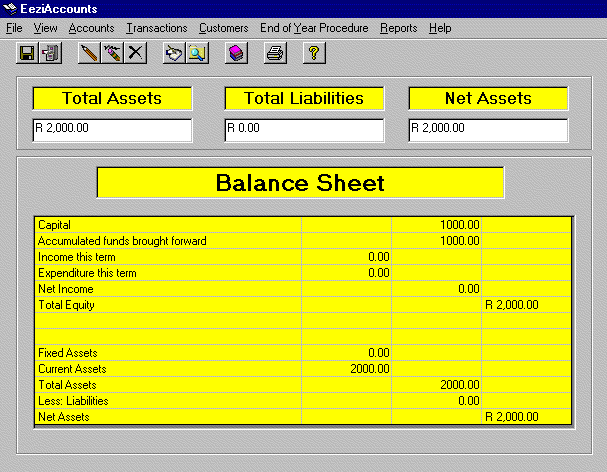Click the Total Equity R 2,000.00 cell

pyautogui.click(x=526, y=305)
